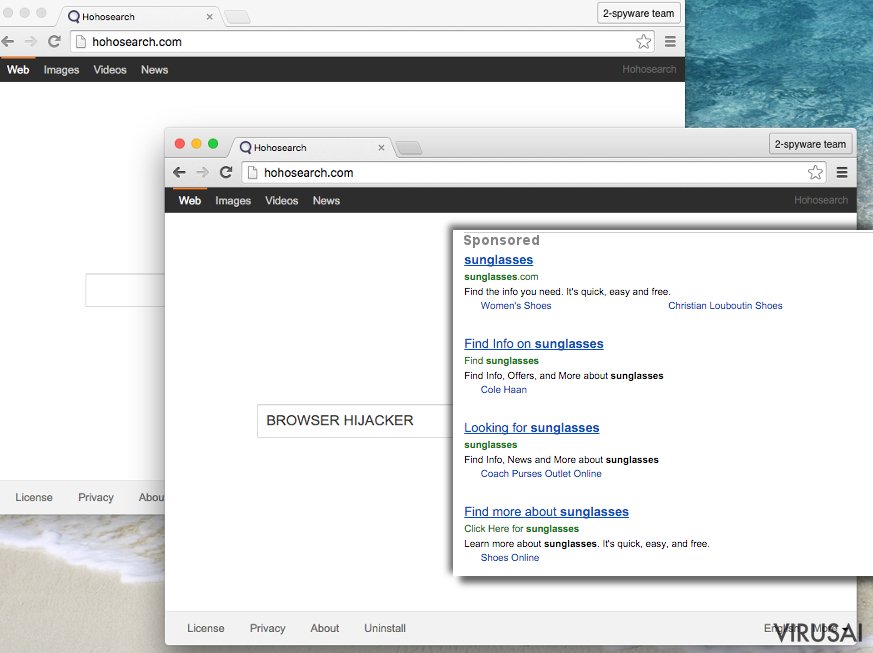Click the page icon in the front address bar

tap(252, 173)
